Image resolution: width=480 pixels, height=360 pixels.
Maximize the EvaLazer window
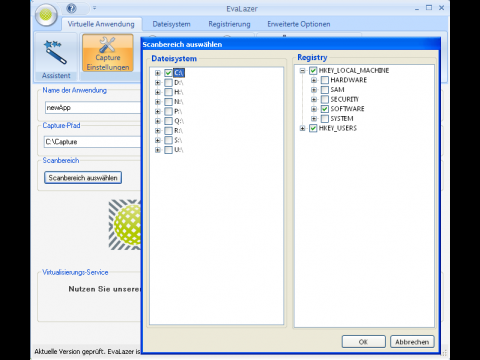[429, 8]
